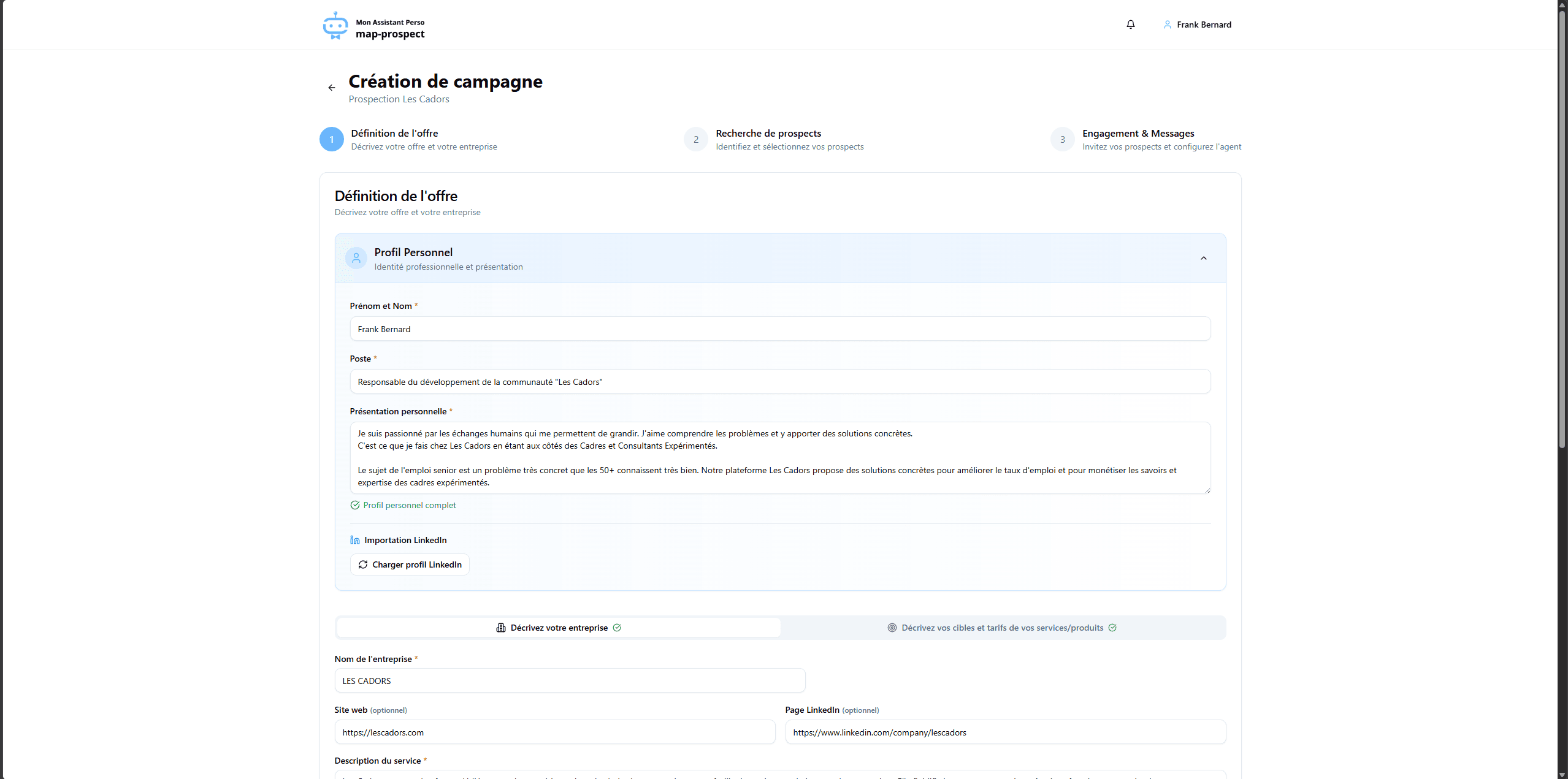Click the Site web input field
Screen dimensions: 1568x779
pos(555,732)
